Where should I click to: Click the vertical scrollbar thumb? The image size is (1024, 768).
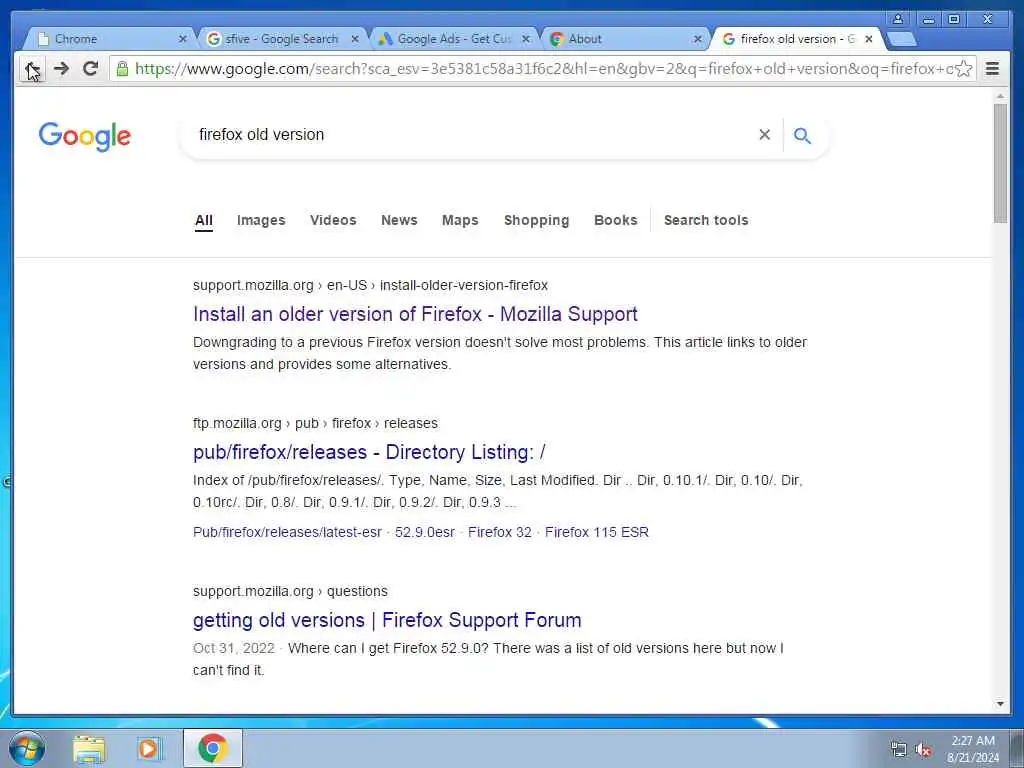(x=1000, y=163)
